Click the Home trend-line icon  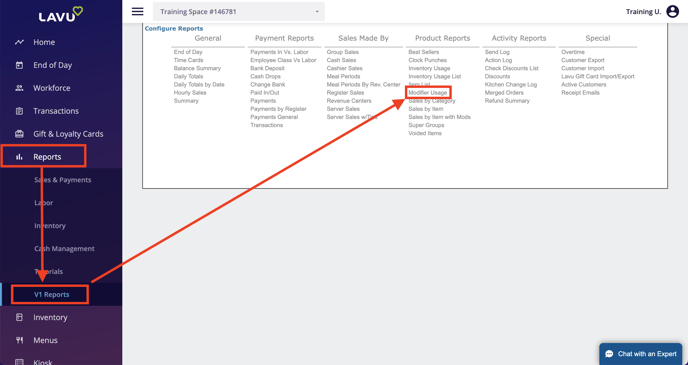click(19, 42)
